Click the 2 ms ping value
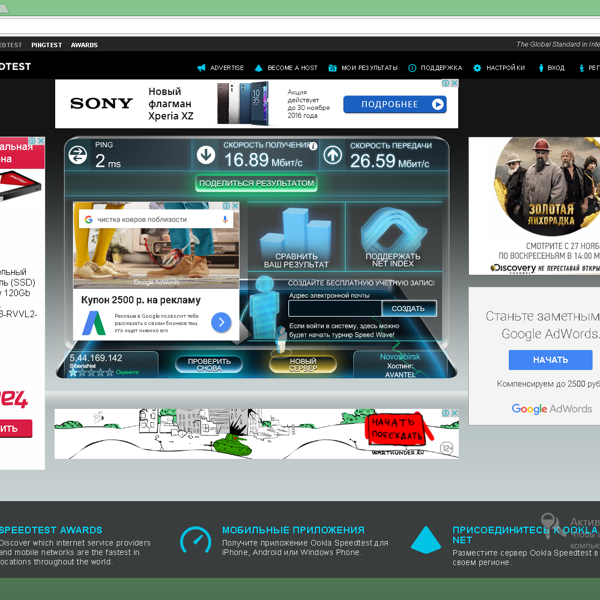Viewport: 600px width, 600px height. tap(108, 161)
